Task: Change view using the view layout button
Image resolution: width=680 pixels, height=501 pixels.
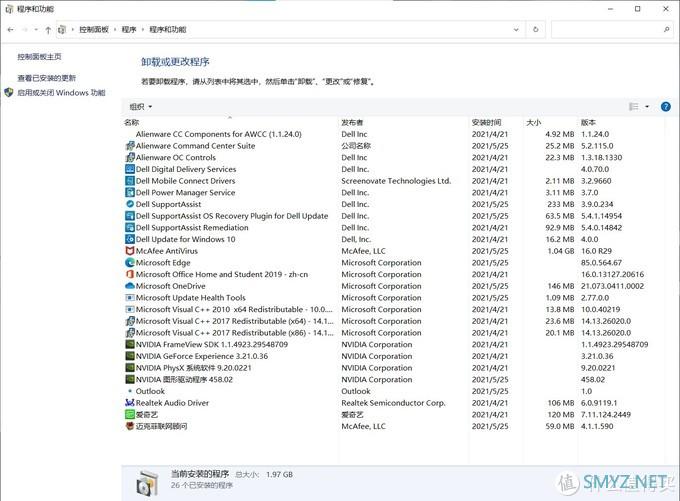Action: [634, 107]
